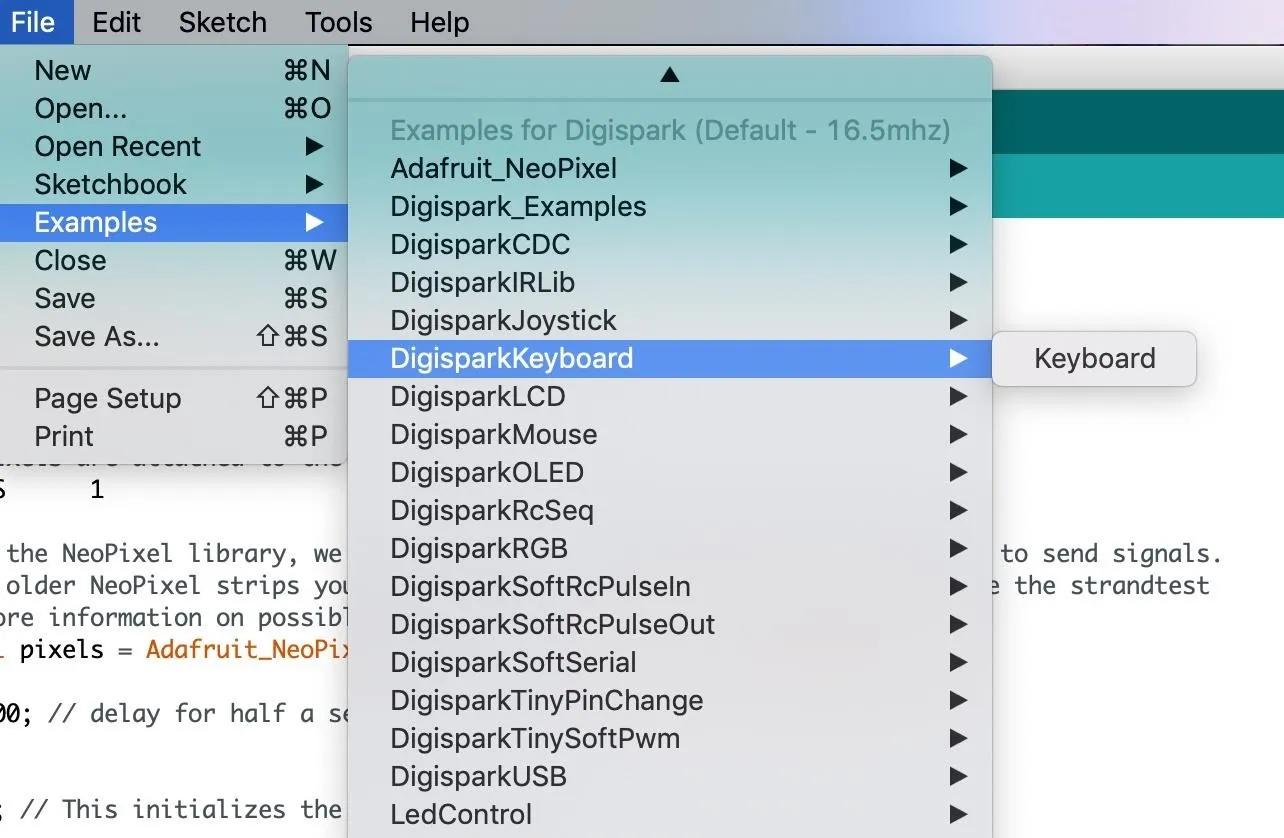Click the scroll-up arrow atop examples list

tap(670, 75)
